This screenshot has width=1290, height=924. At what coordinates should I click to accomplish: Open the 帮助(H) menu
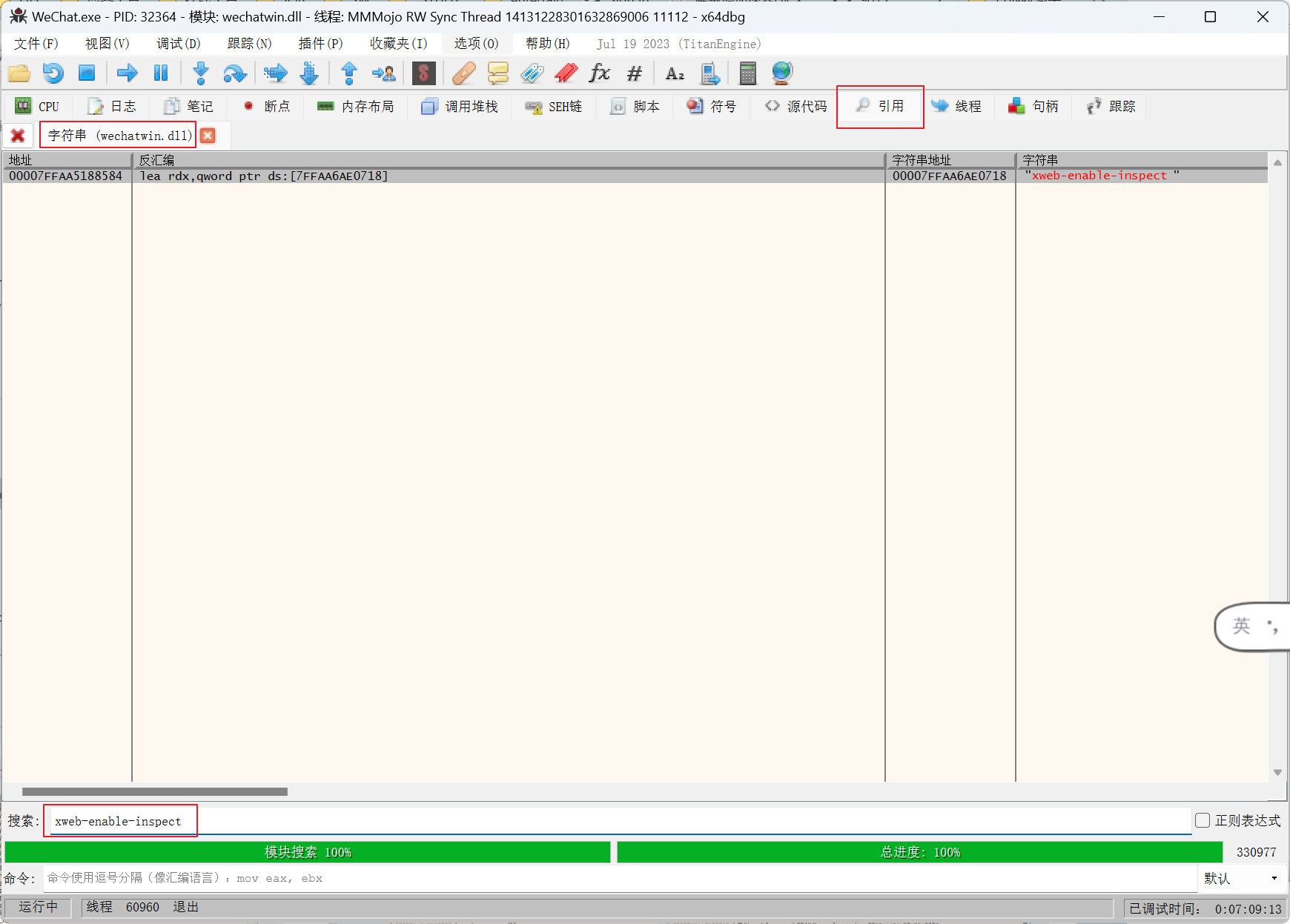(547, 44)
